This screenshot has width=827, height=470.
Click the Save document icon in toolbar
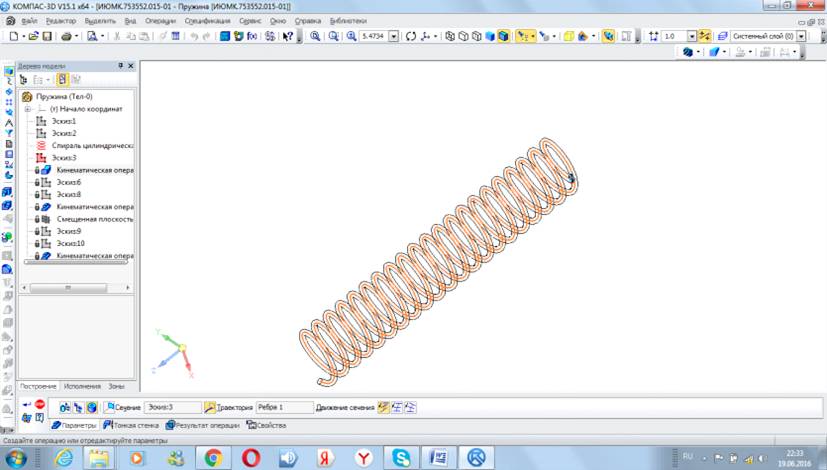[47, 36]
